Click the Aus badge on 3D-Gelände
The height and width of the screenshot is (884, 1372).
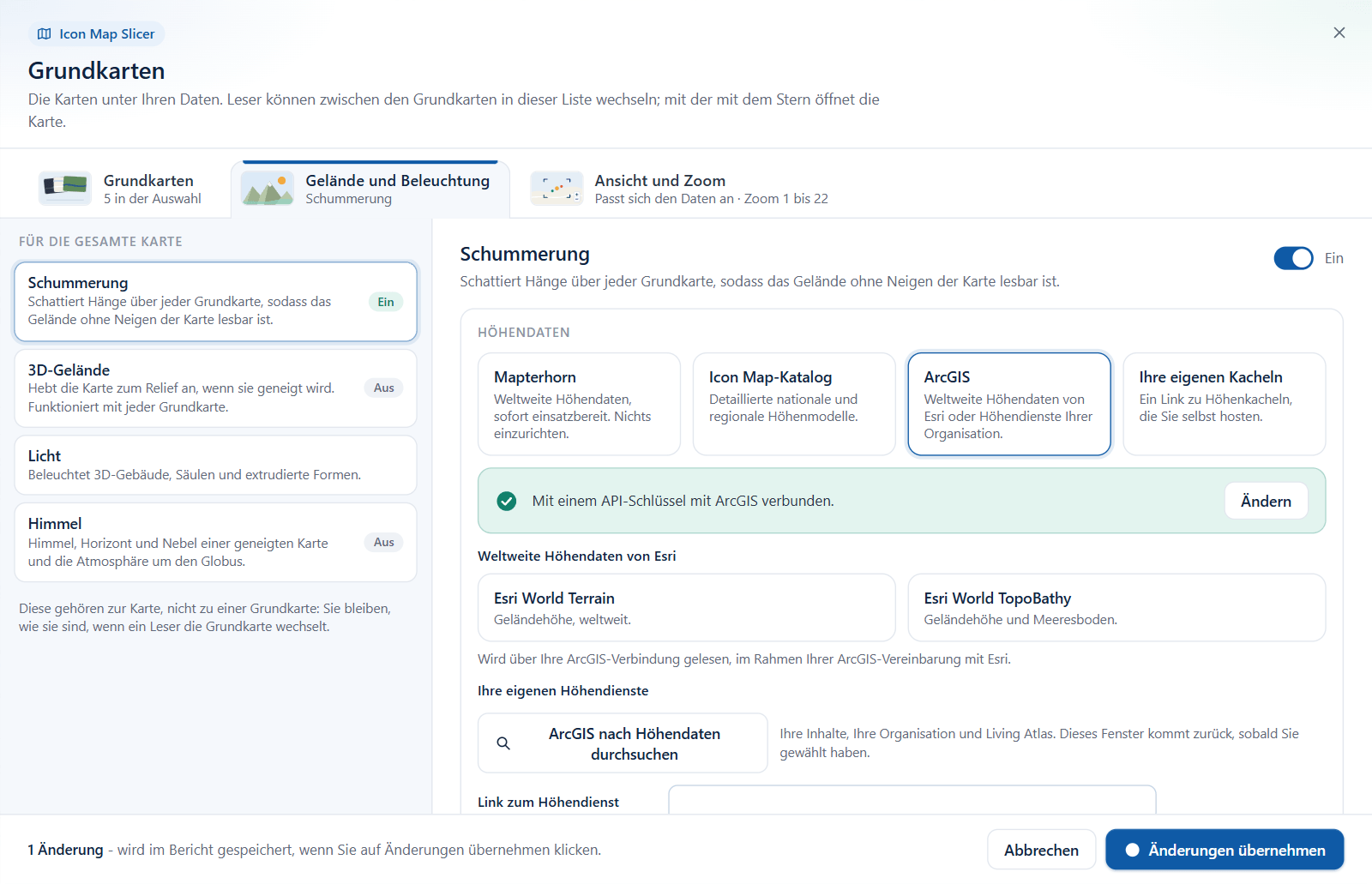pyautogui.click(x=384, y=388)
